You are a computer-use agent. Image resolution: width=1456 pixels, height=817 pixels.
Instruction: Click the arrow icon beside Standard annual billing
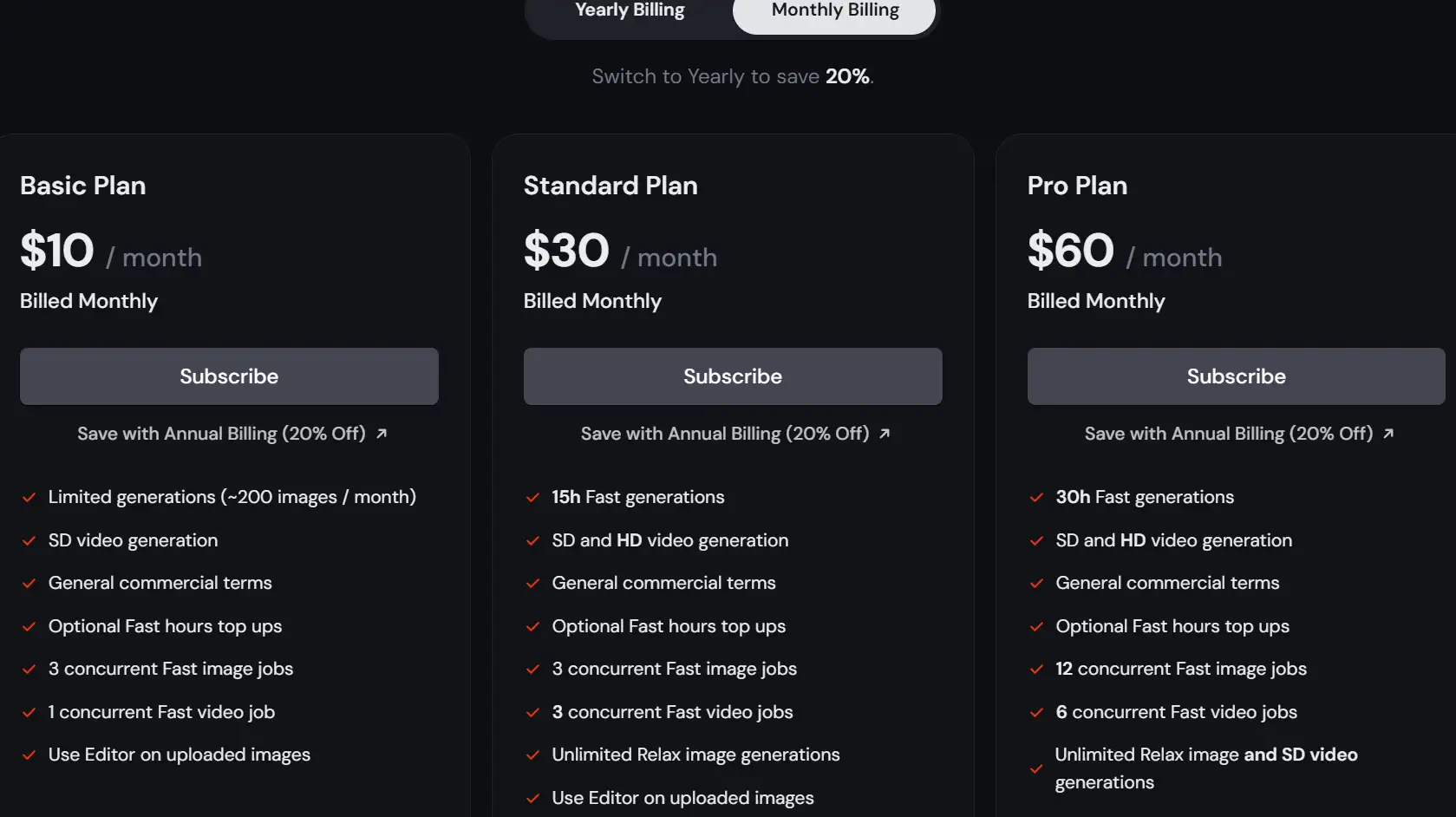pos(885,434)
